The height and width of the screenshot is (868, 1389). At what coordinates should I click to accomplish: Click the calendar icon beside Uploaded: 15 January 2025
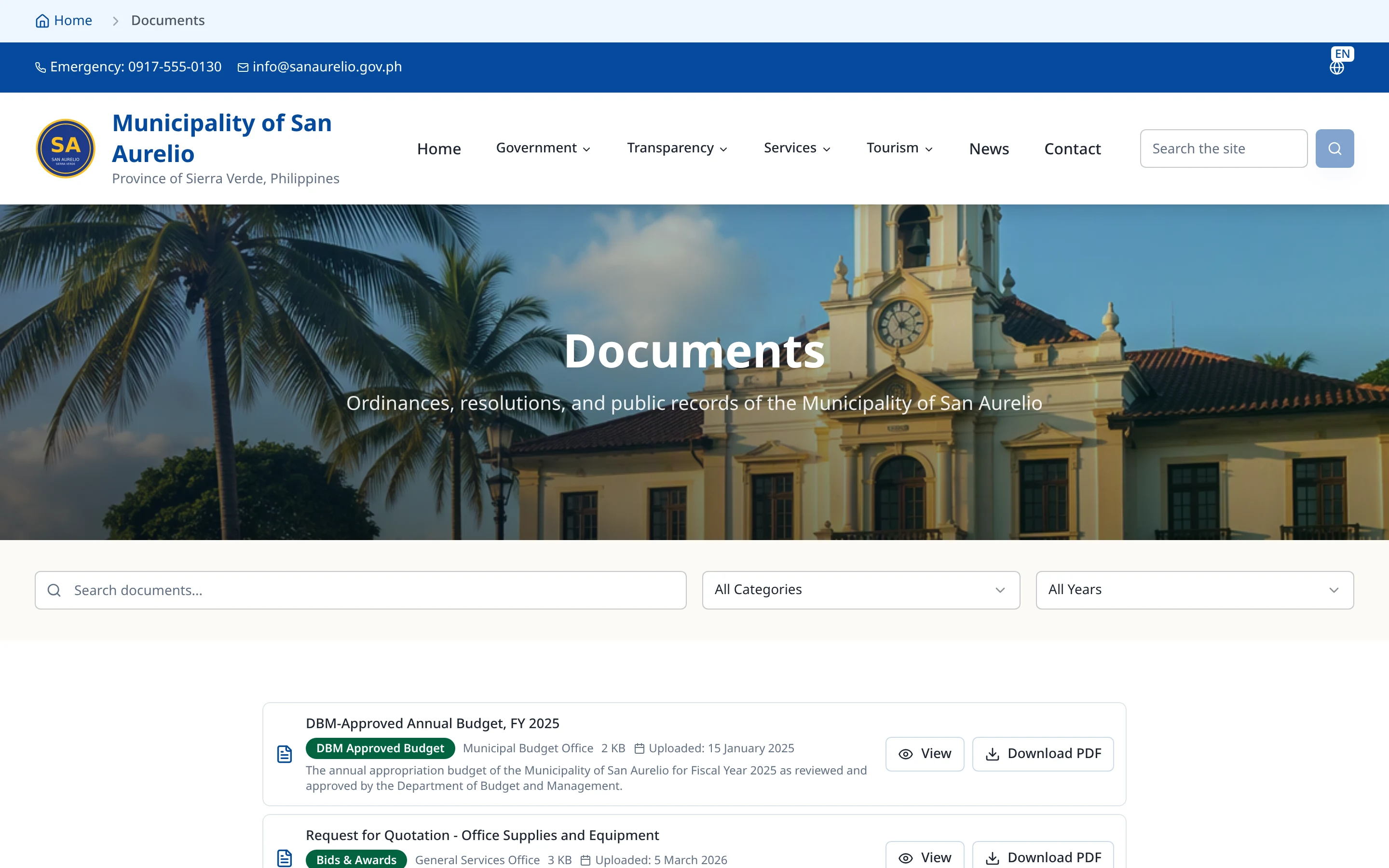pos(640,748)
